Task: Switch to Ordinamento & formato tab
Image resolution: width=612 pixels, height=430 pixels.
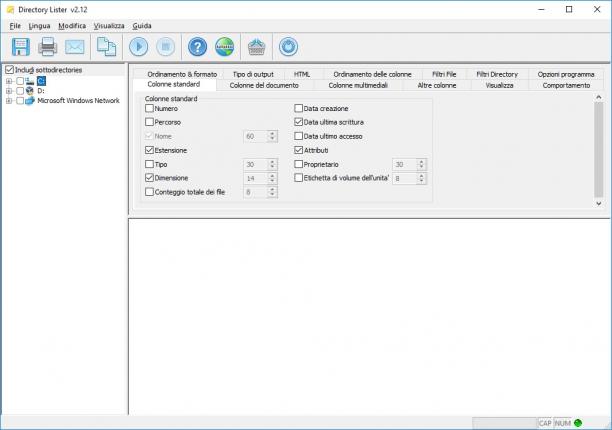Action: (182, 74)
